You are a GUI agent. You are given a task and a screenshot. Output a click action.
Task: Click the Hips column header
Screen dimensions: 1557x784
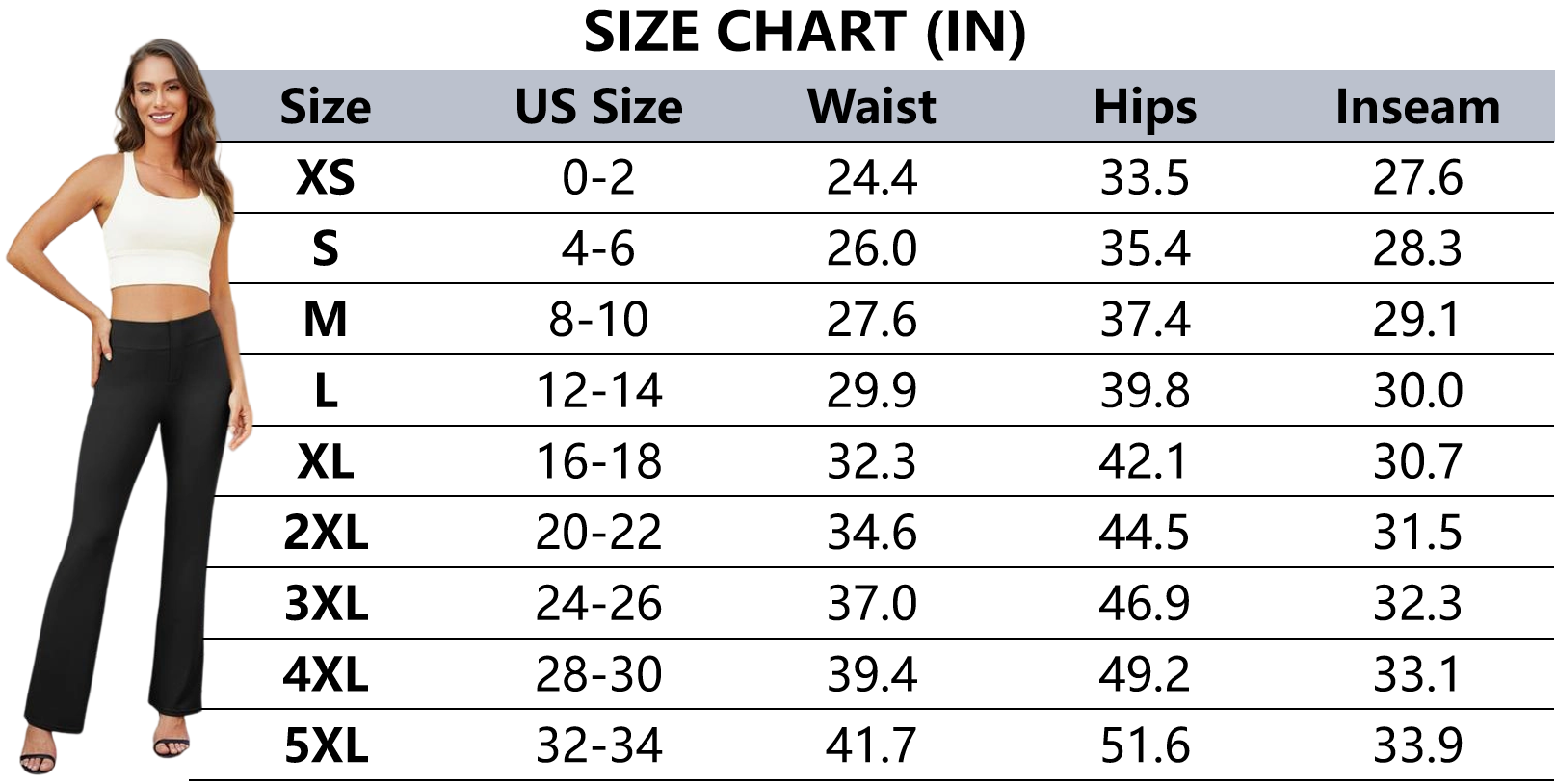click(1145, 107)
